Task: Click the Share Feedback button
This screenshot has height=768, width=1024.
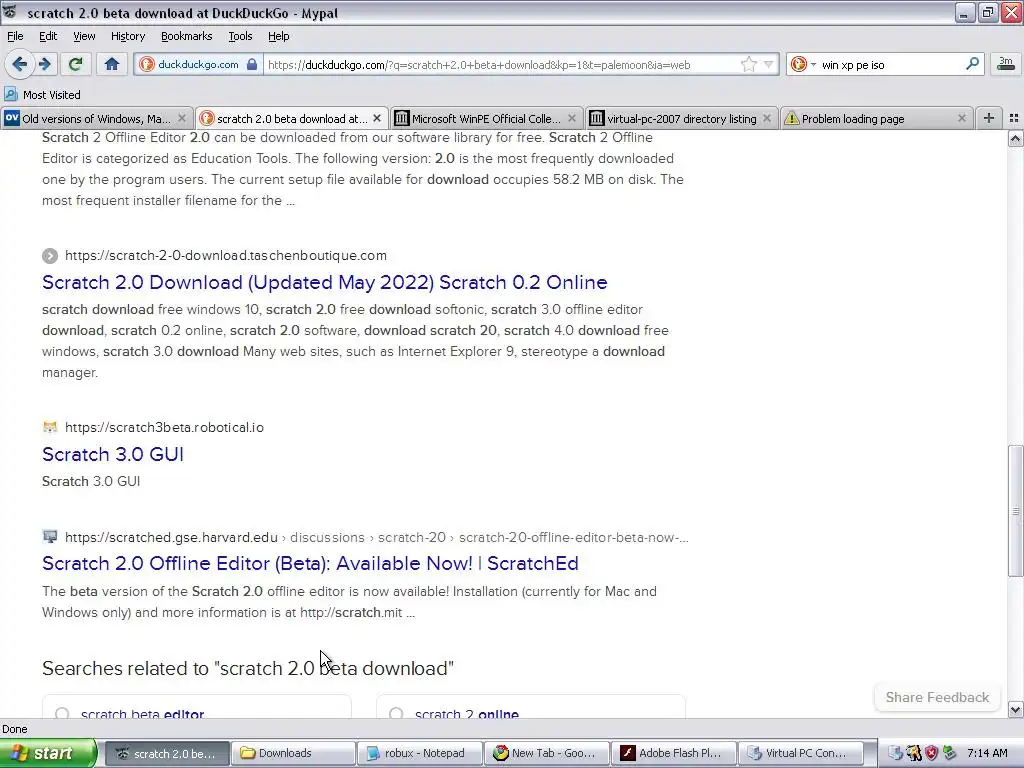Action: (937, 697)
